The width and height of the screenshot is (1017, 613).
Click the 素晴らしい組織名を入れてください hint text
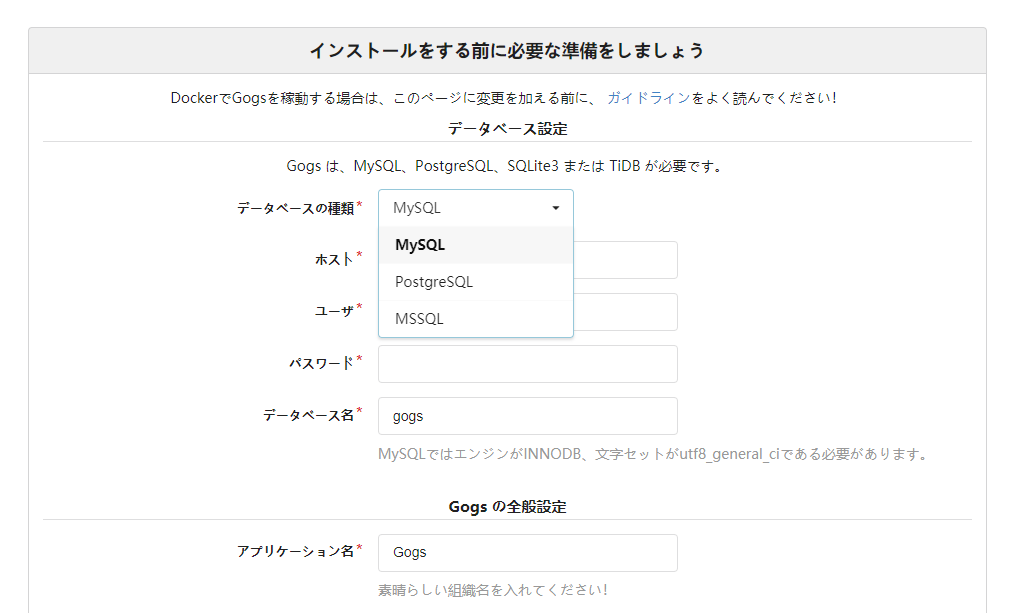tap(492, 590)
